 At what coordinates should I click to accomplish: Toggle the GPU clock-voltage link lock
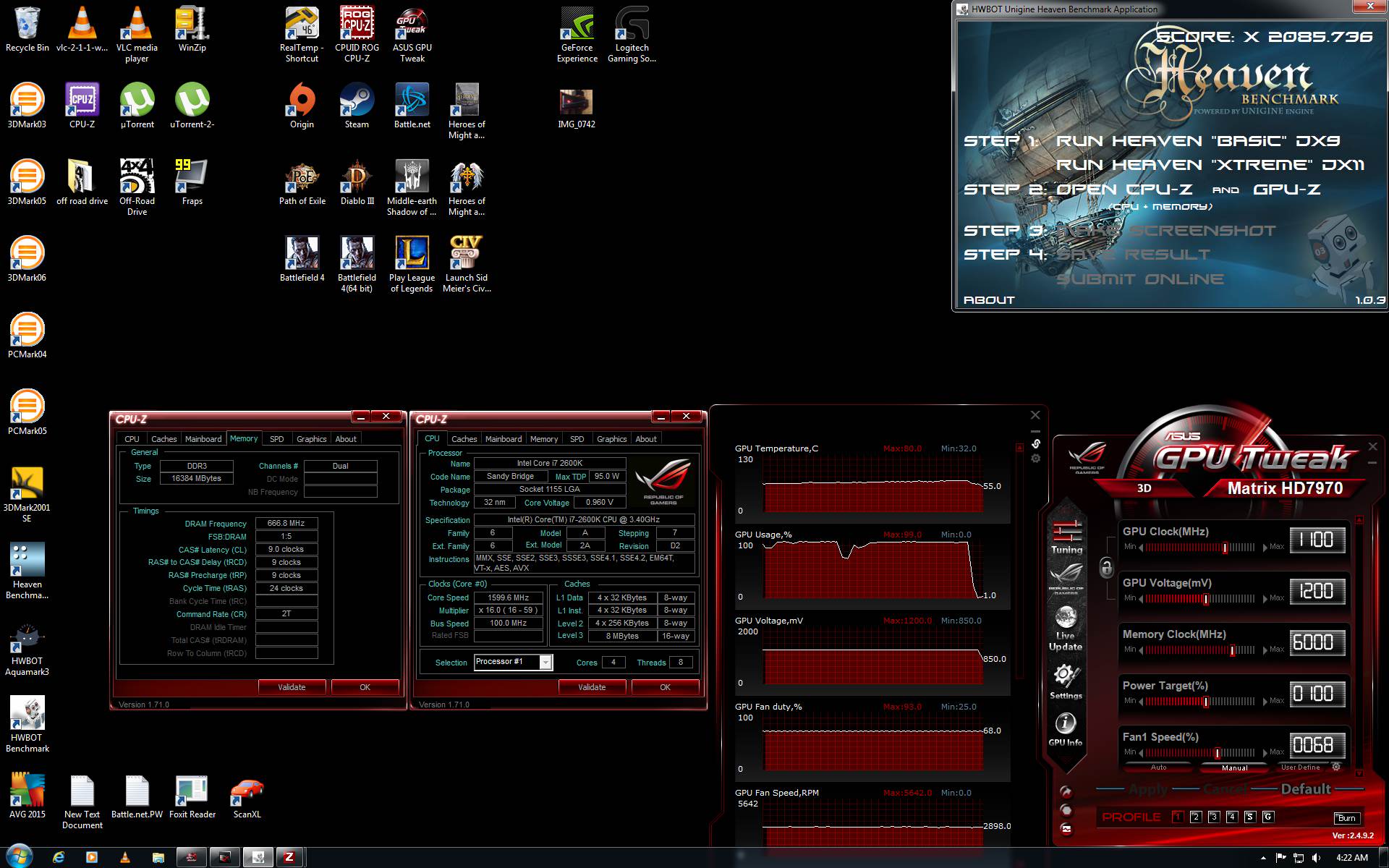pos(1106,568)
